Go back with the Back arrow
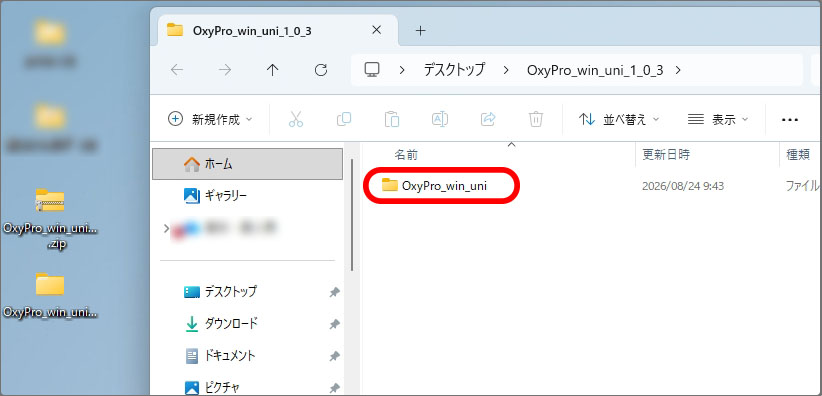The width and height of the screenshot is (822, 396). (x=177, y=70)
